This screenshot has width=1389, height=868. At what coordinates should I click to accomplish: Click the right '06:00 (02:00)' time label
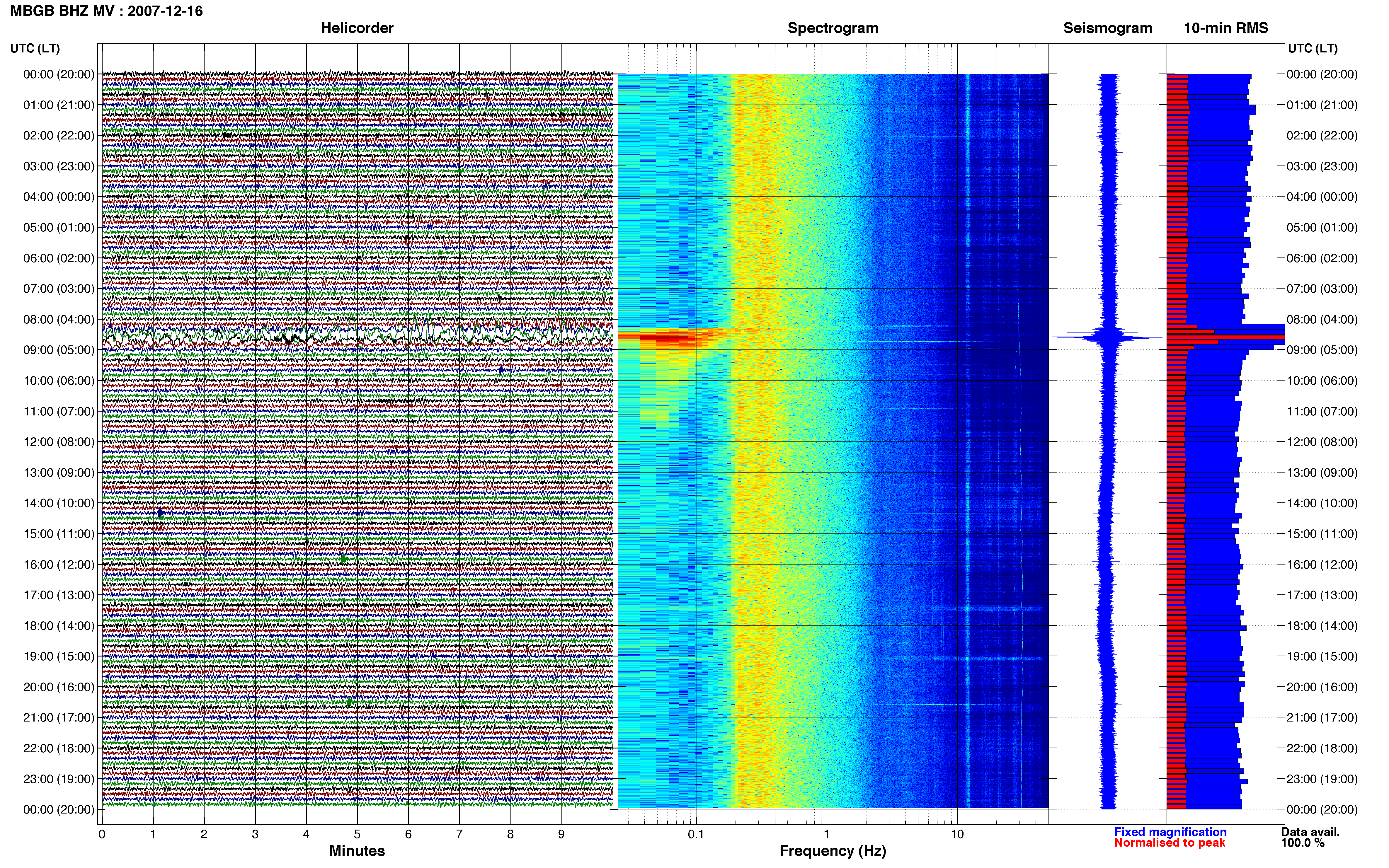tap(1322, 258)
